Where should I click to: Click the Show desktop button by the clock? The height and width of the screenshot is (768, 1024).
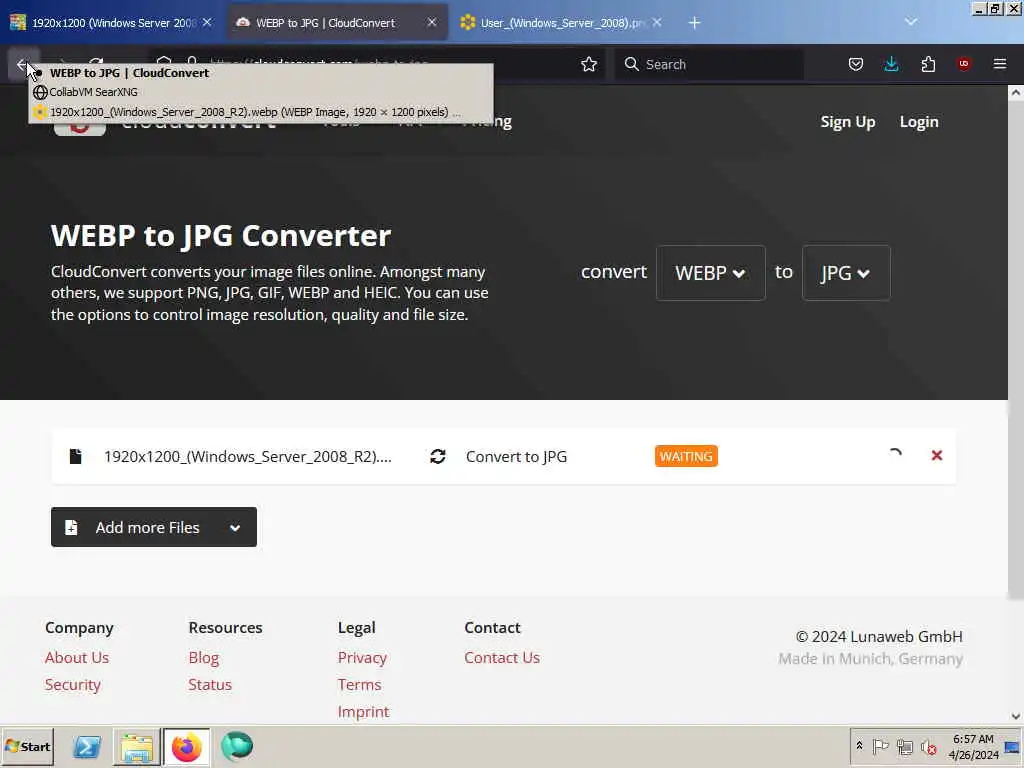click(1013, 746)
